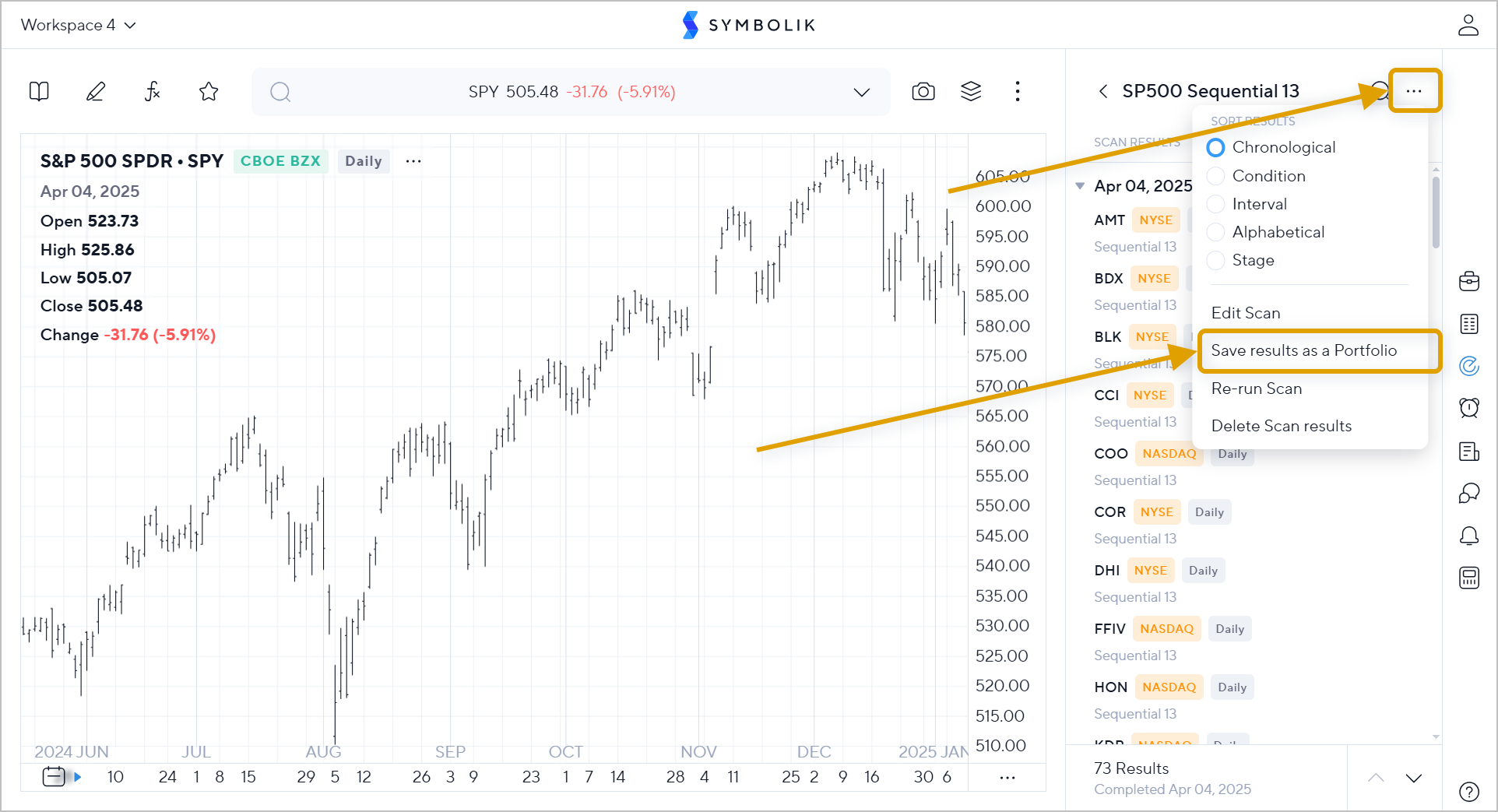Select the DHI scan result

[1107, 571]
